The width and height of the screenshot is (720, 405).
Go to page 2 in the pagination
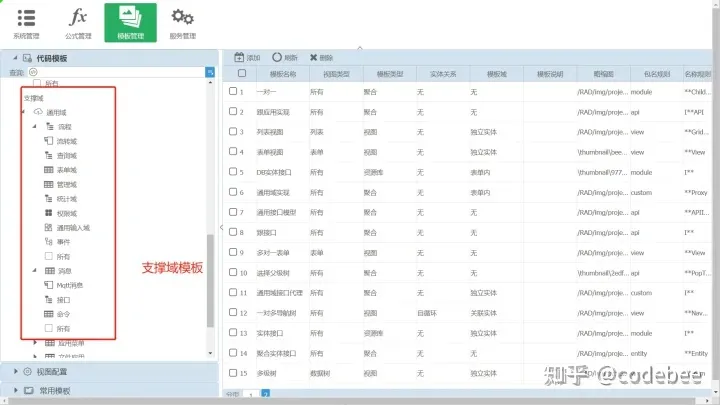point(265,394)
